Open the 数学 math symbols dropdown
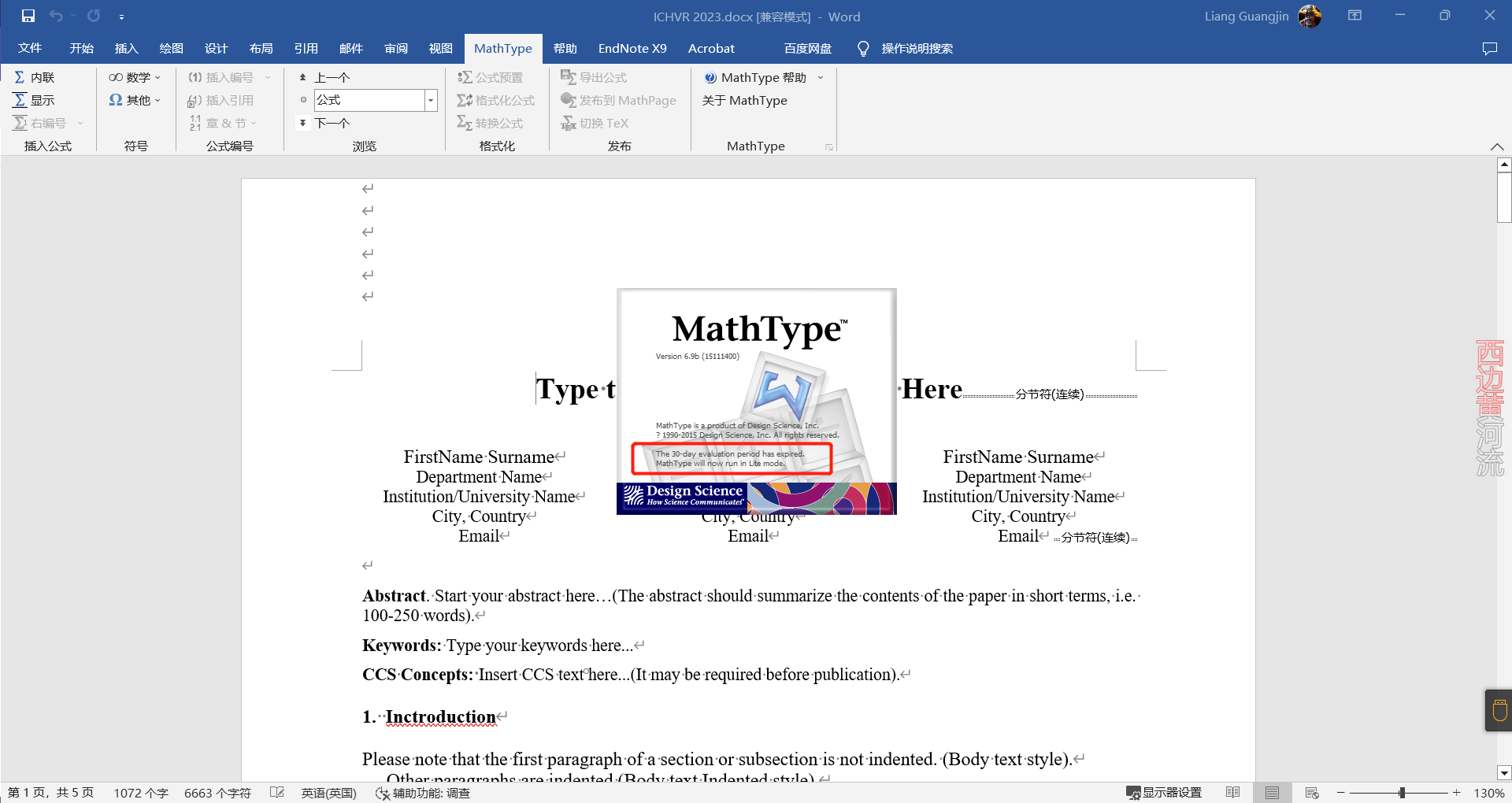This screenshot has height=803, width=1512. click(x=135, y=77)
